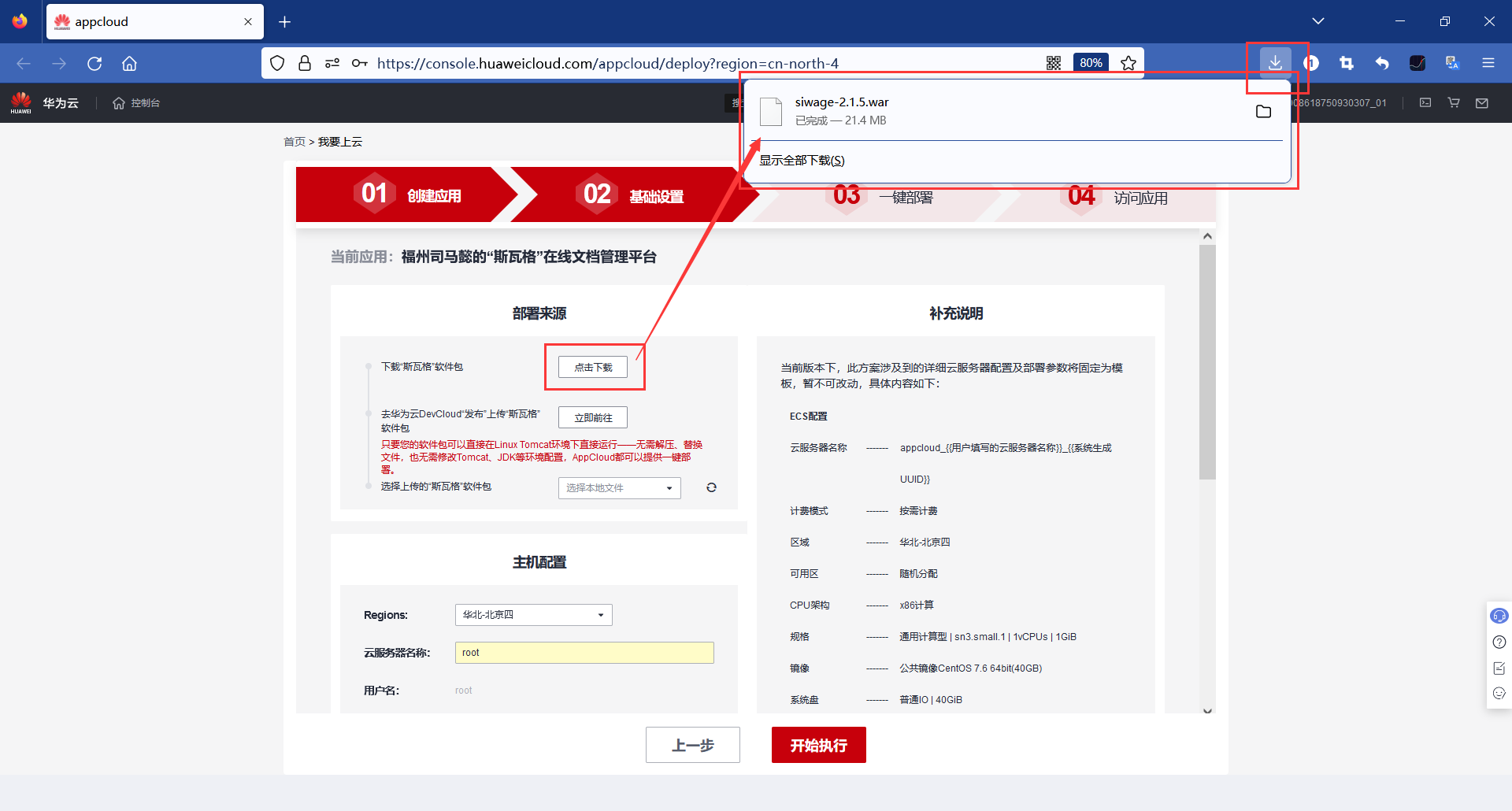Open the Firefox application menu
Viewport: 1512px width, 811px height.
pos(1488,63)
